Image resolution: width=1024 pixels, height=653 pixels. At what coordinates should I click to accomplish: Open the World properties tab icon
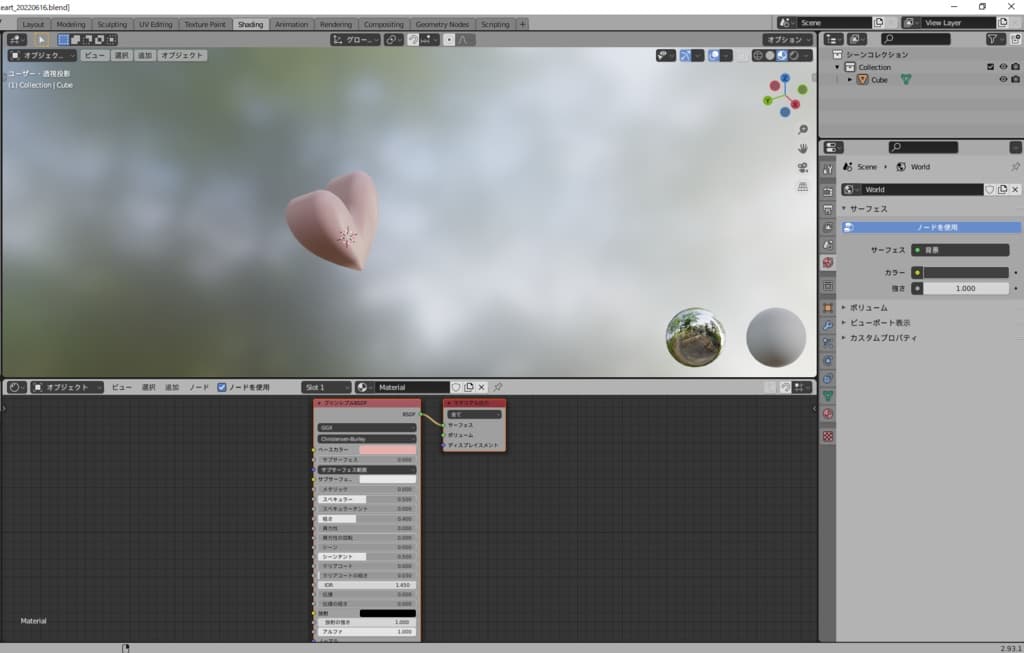[828, 262]
